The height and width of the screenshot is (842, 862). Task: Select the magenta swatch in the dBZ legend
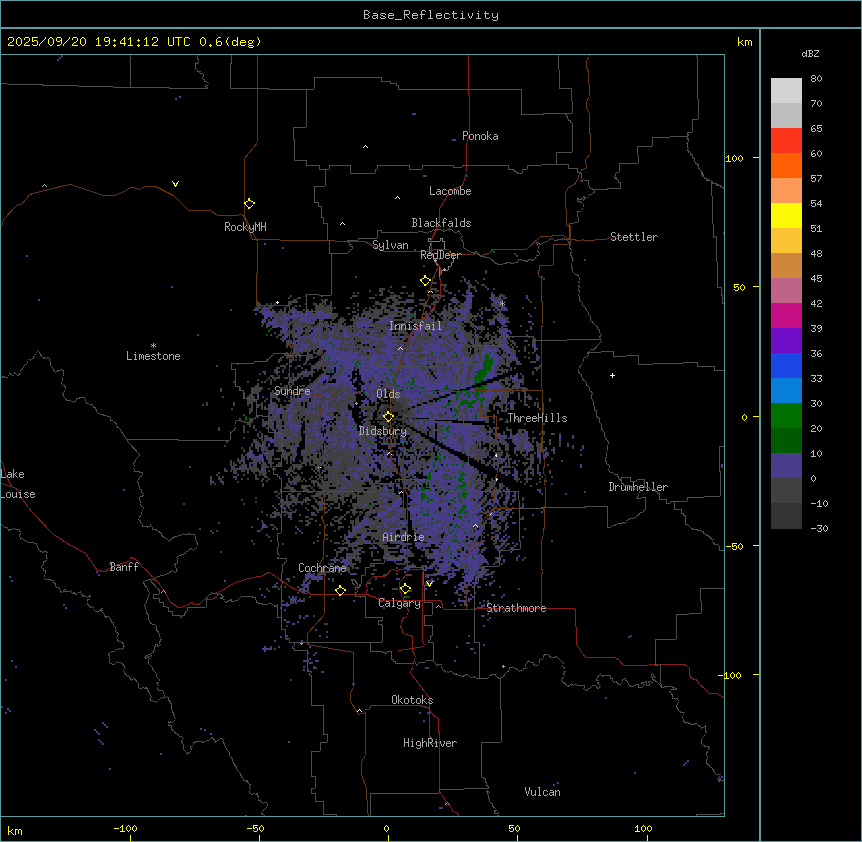point(786,315)
